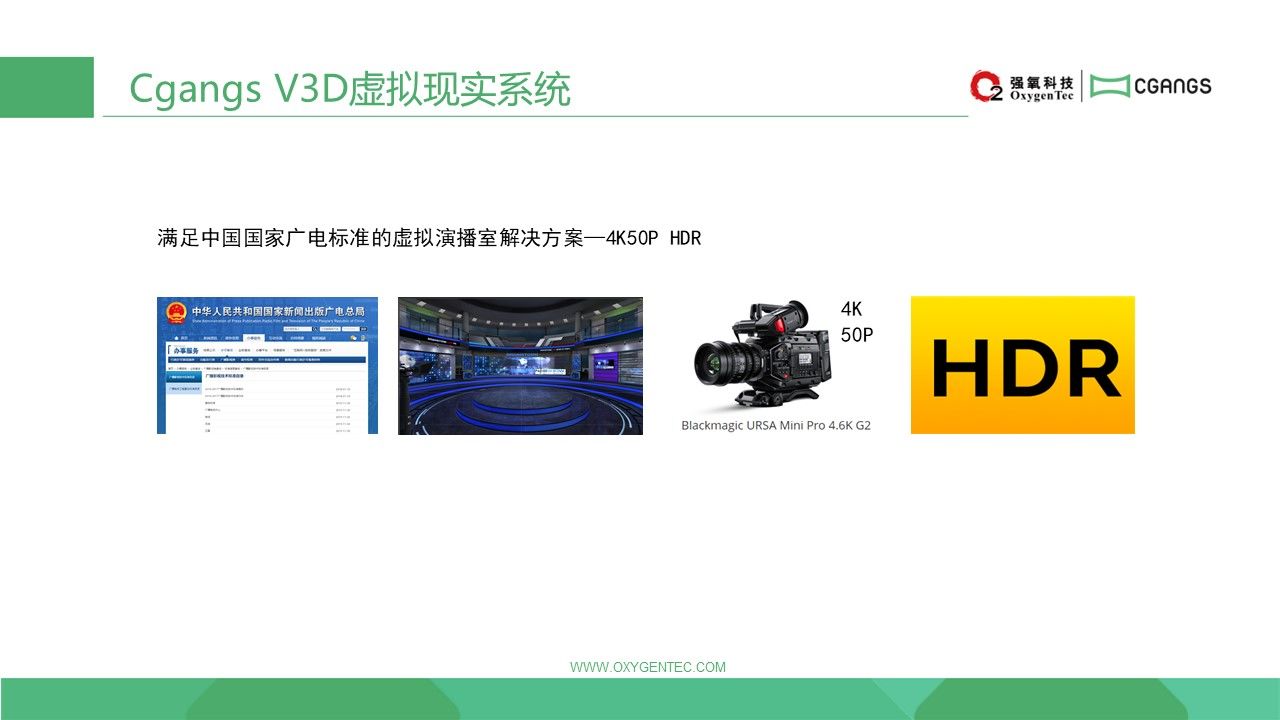Click the slide title Cgangs V3D虚拟现实系统
The height and width of the screenshot is (720, 1280).
349,90
